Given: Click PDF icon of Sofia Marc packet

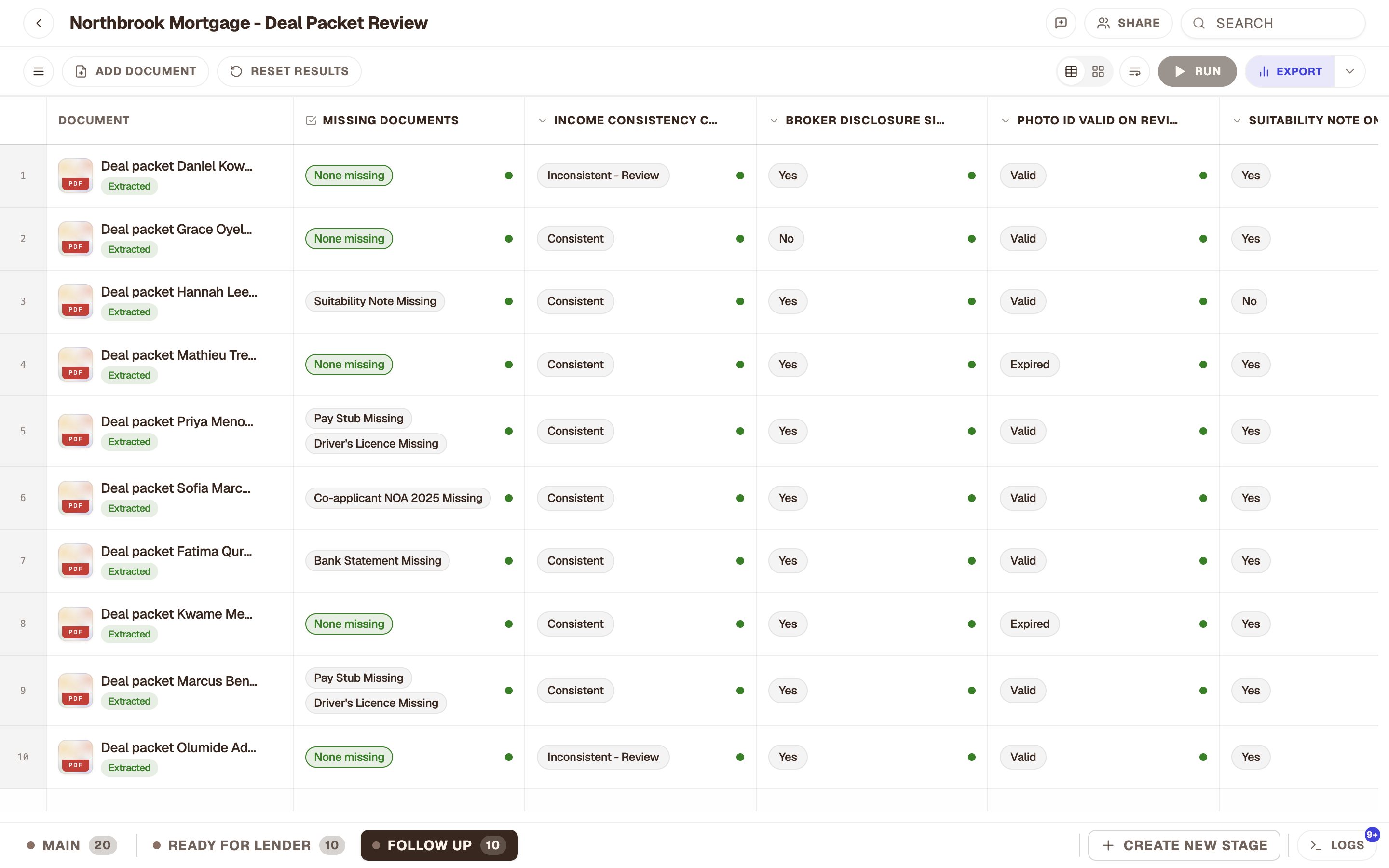Looking at the screenshot, I should [x=75, y=497].
